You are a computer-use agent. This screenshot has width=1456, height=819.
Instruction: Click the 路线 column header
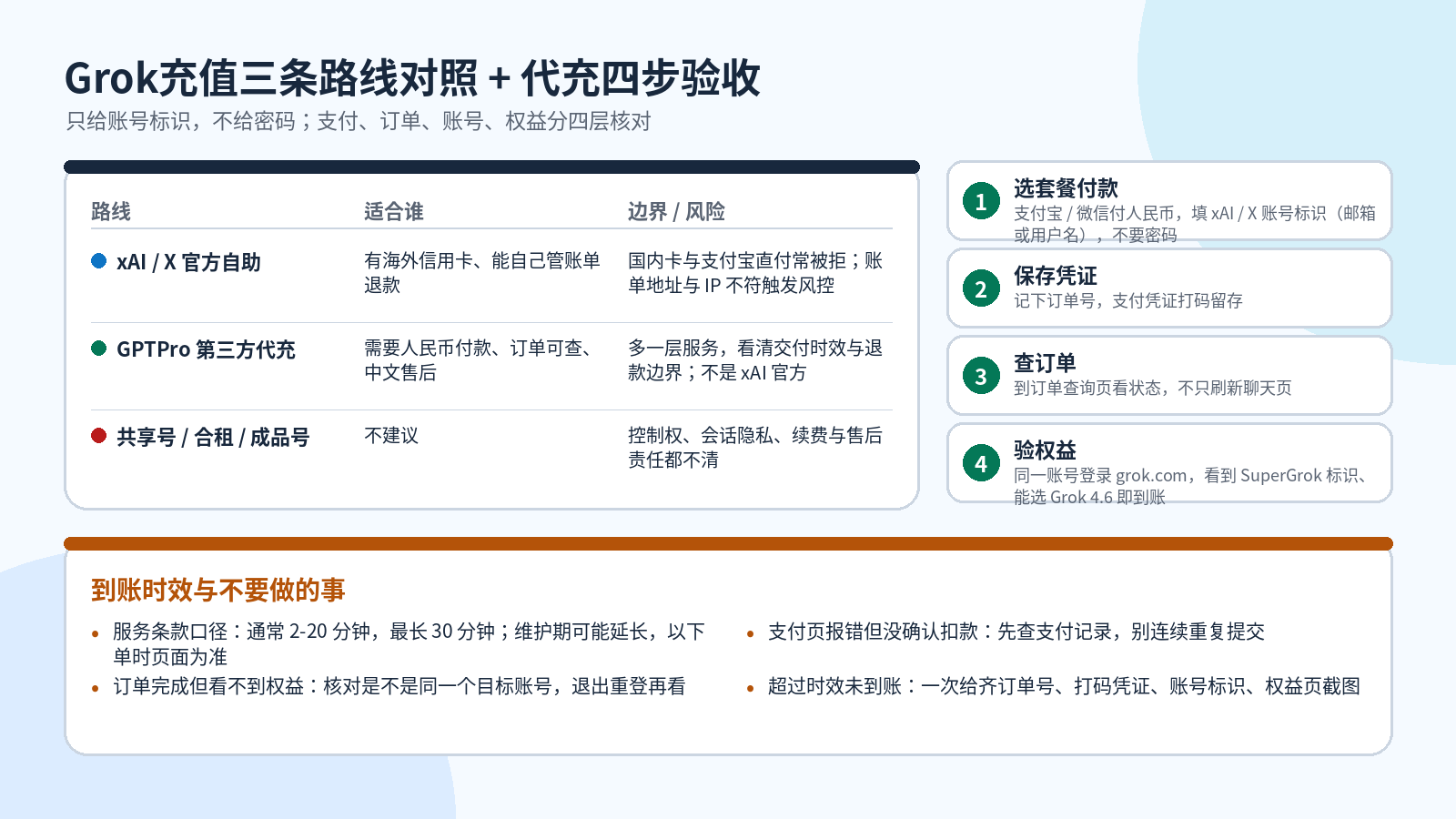click(x=111, y=212)
